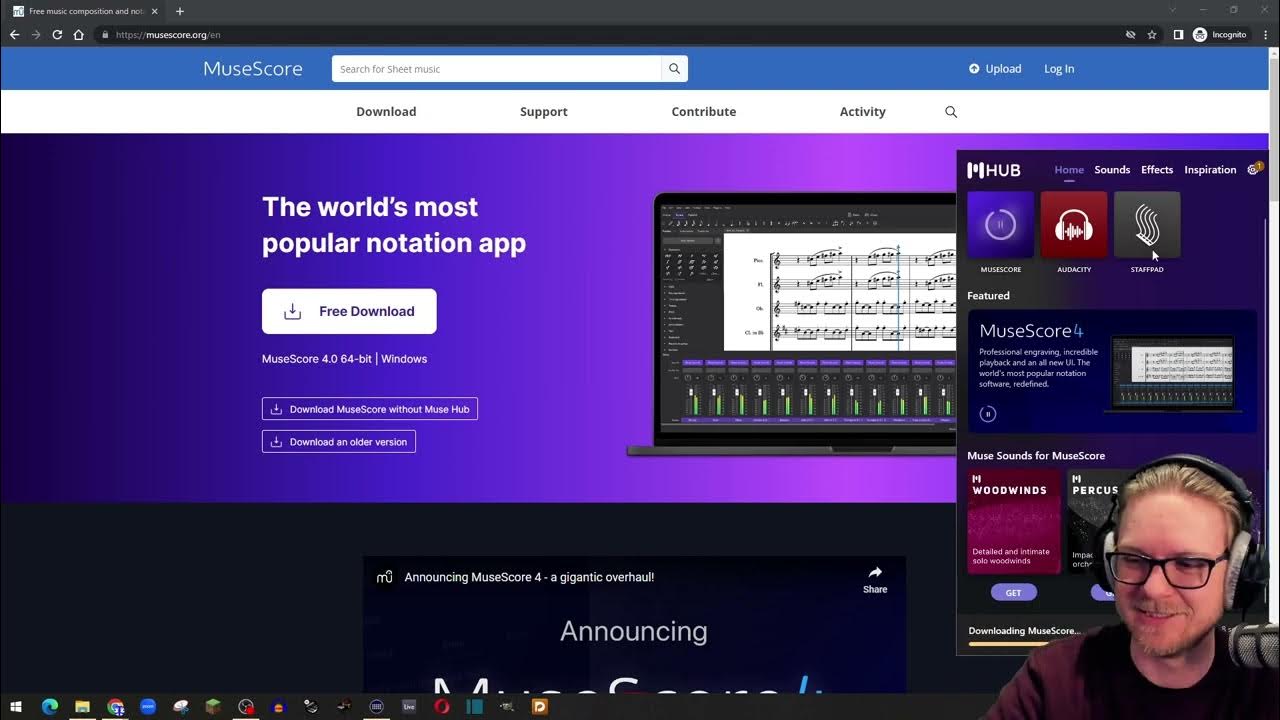This screenshot has width=1280, height=720.
Task: Go back using browser back arrow
Action: (14, 35)
